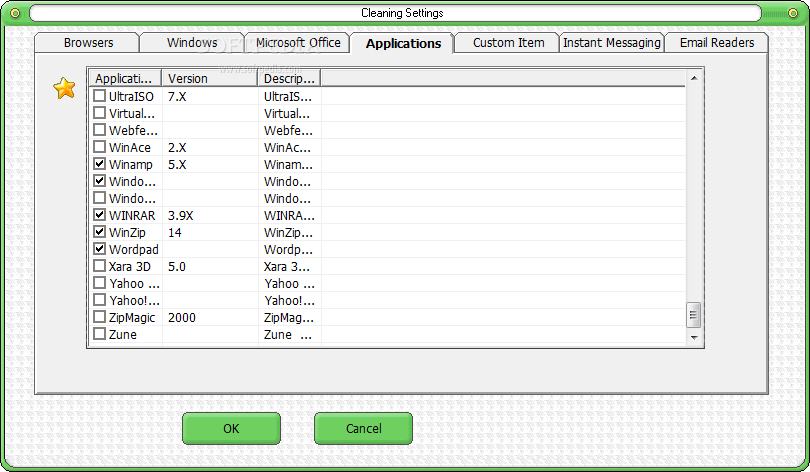Click the round button right of the title

click(793, 13)
